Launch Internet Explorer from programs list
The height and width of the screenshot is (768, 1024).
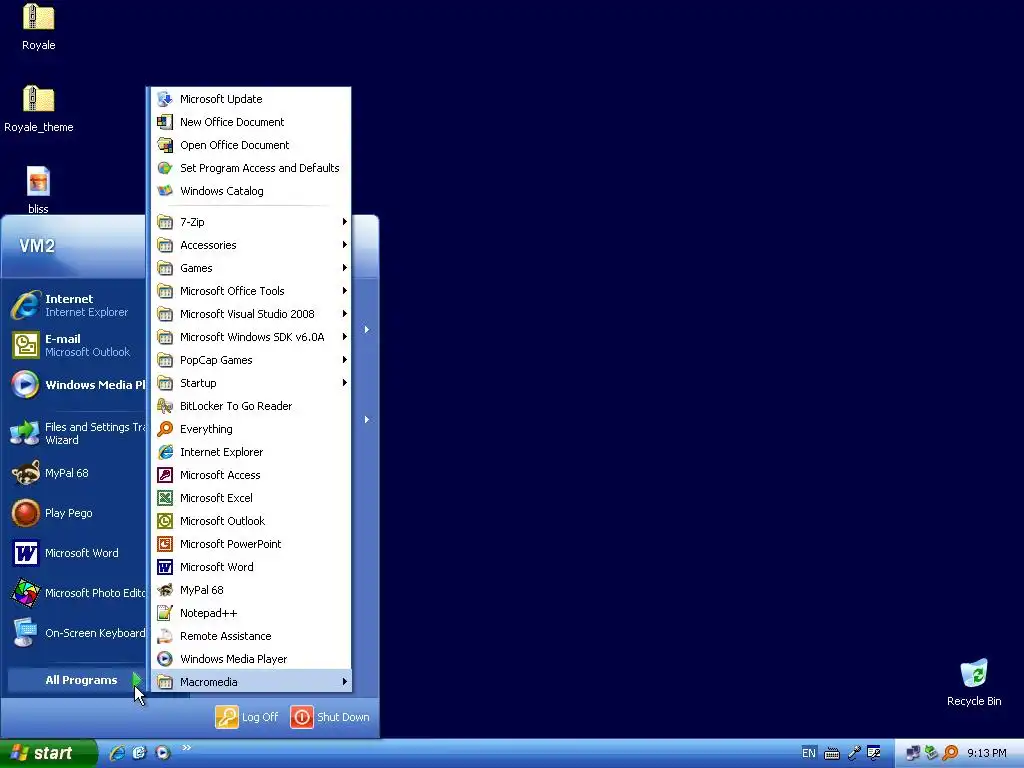tap(251, 452)
